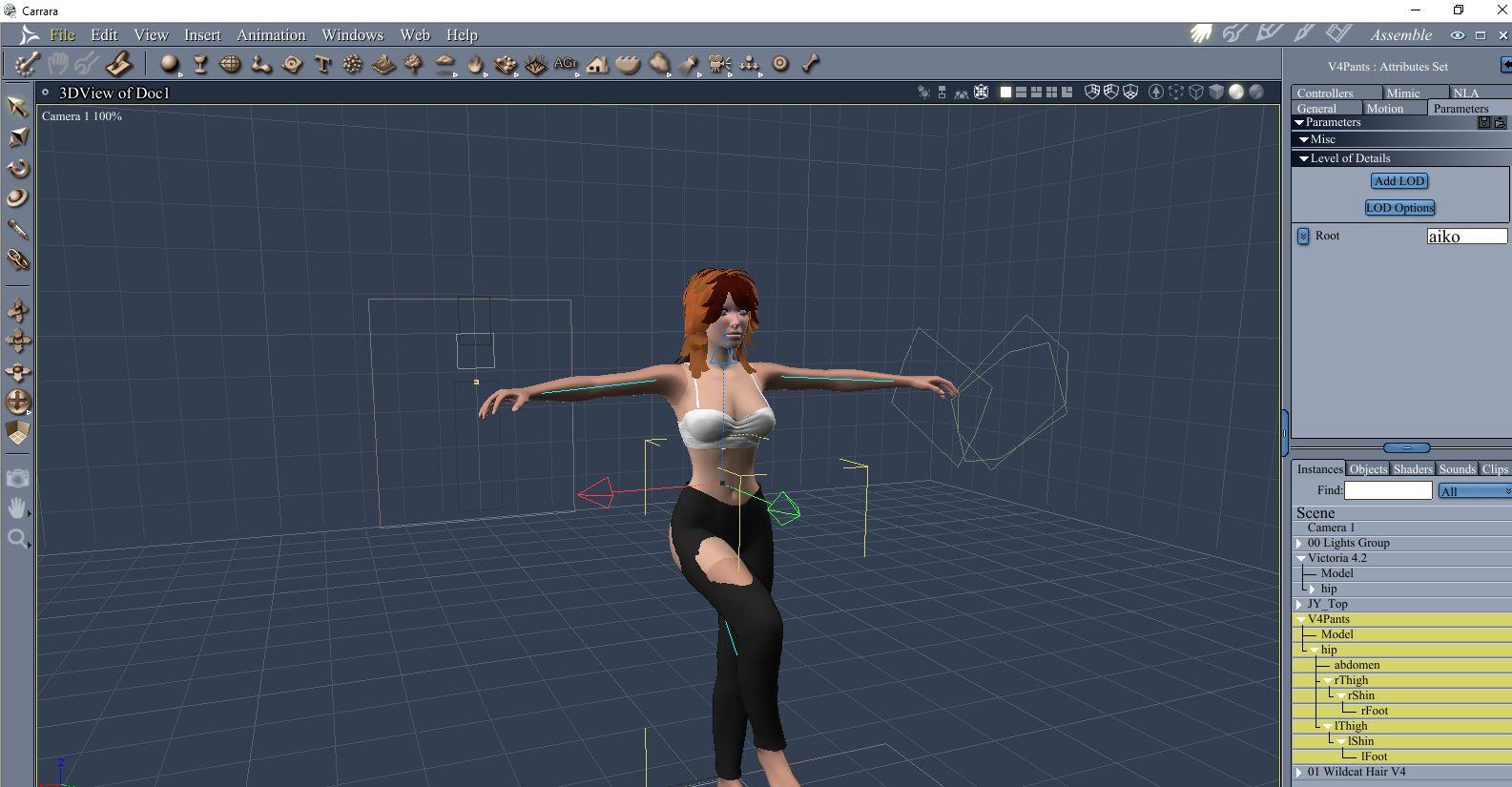Click the Root name field containing aiko
Viewport: 1512px width, 787px height.
(1467, 236)
